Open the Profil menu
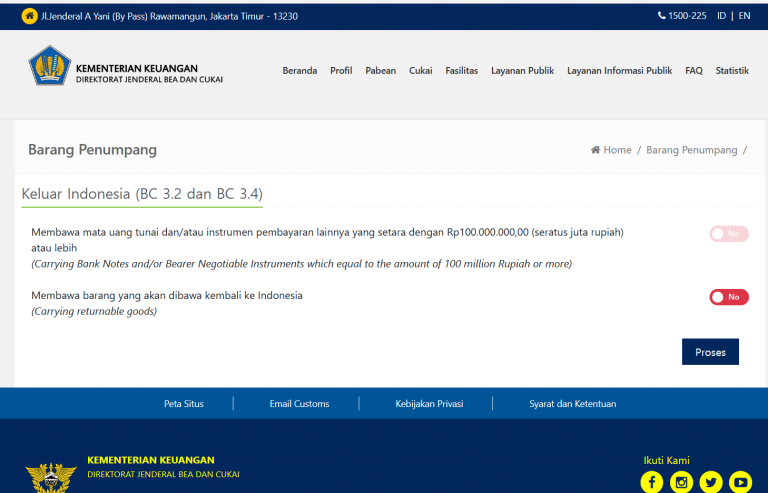 pos(341,71)
